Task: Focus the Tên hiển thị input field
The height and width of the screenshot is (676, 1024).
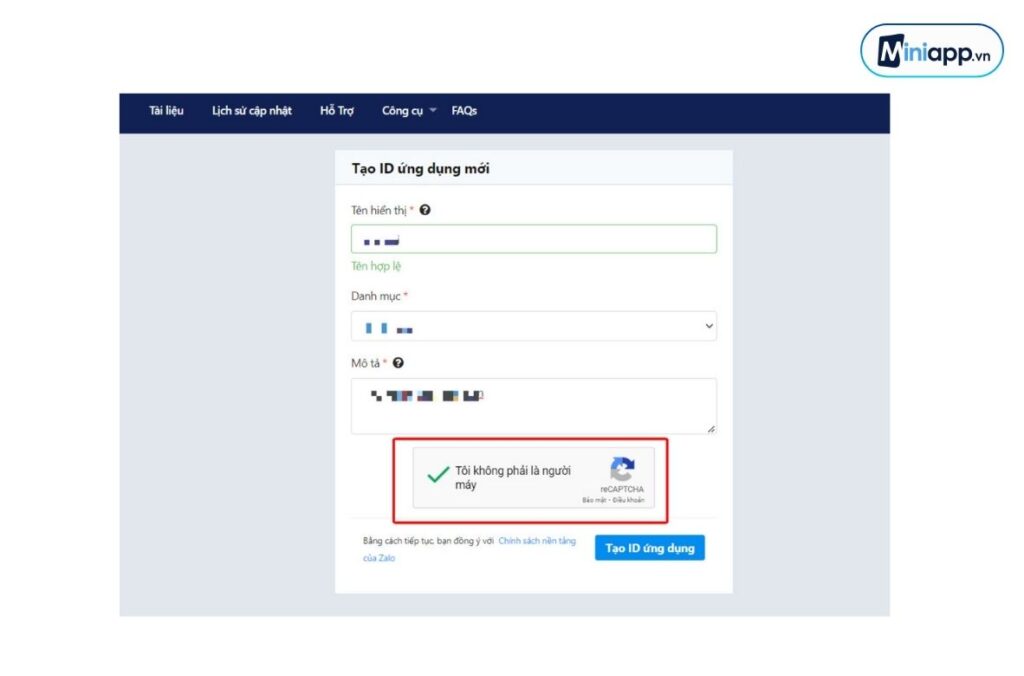Action: [534, 239]
